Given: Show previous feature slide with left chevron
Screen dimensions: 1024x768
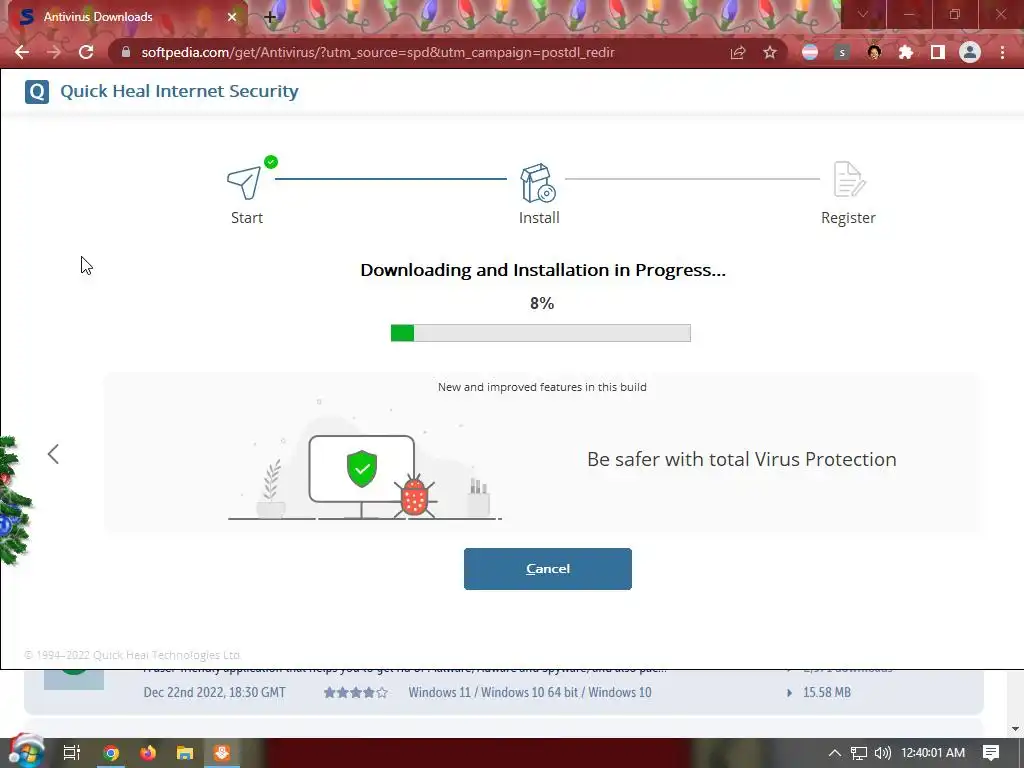Looking at the screenshot, I should coord(54,454).
